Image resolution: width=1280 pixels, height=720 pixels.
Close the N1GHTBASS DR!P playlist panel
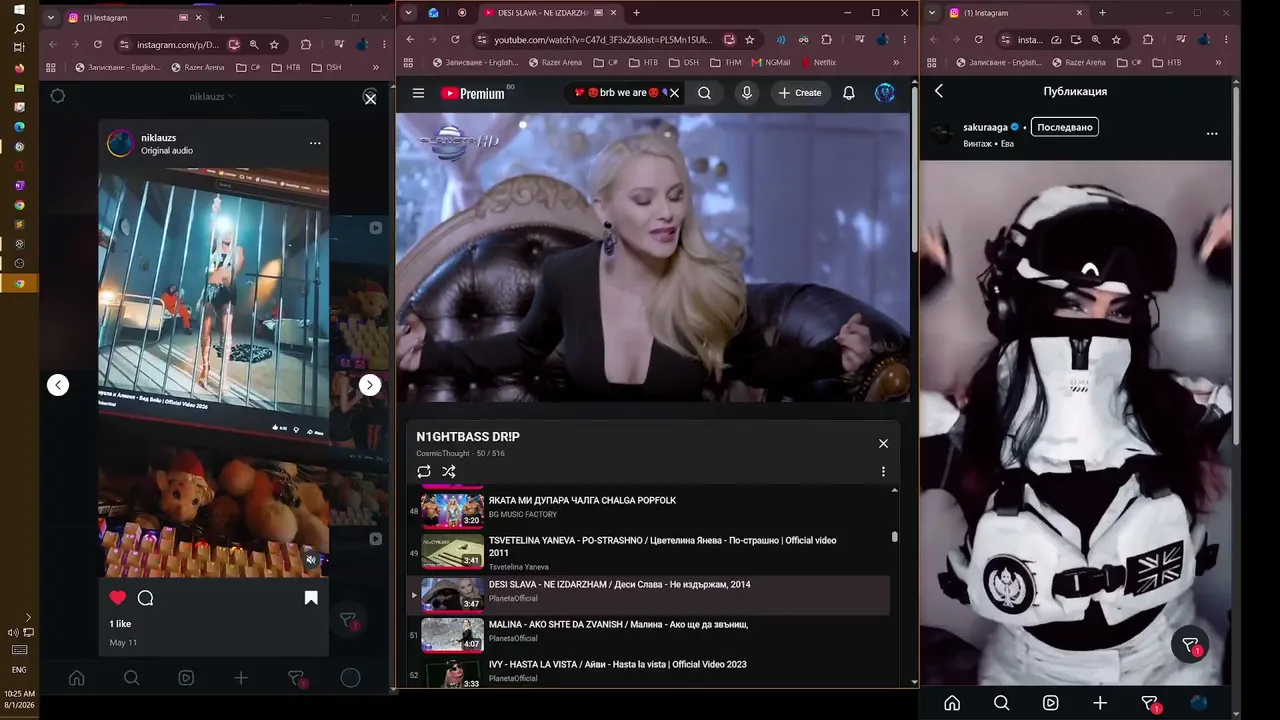pos(883,443)
